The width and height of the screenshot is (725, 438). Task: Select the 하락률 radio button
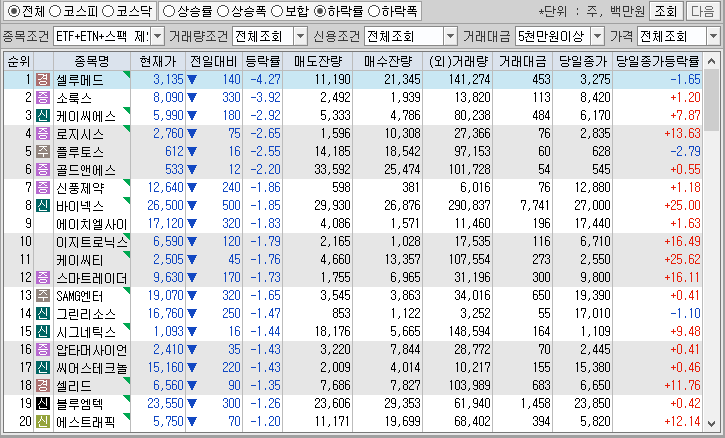(x=319, y=11)
